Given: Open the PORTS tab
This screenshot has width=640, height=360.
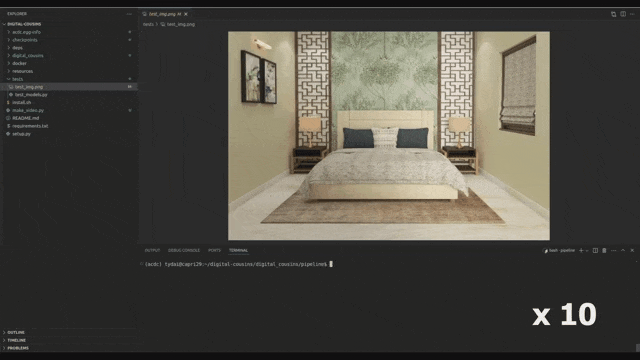Looking at the screenshot, I should pos(214,250).
